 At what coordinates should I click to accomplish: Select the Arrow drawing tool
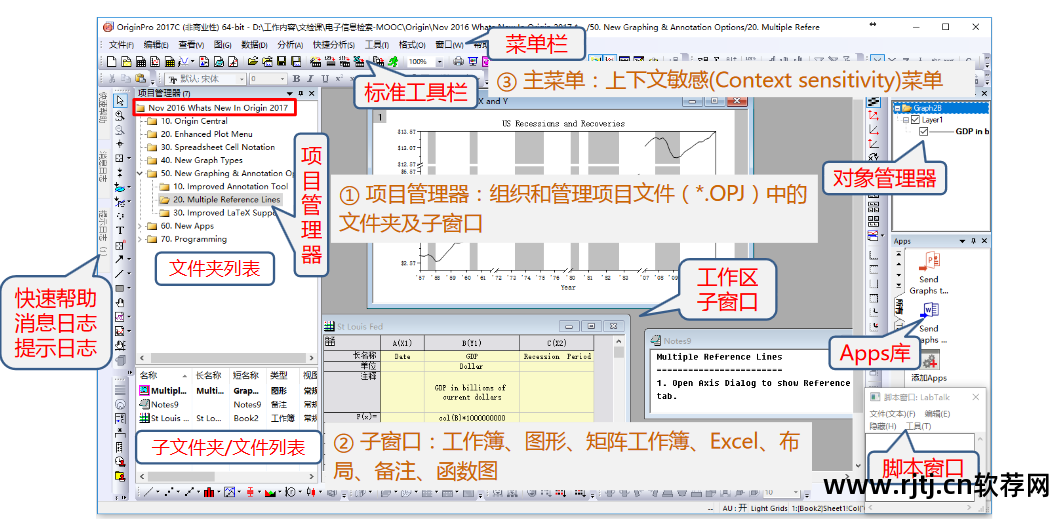[x=120, y=259]
